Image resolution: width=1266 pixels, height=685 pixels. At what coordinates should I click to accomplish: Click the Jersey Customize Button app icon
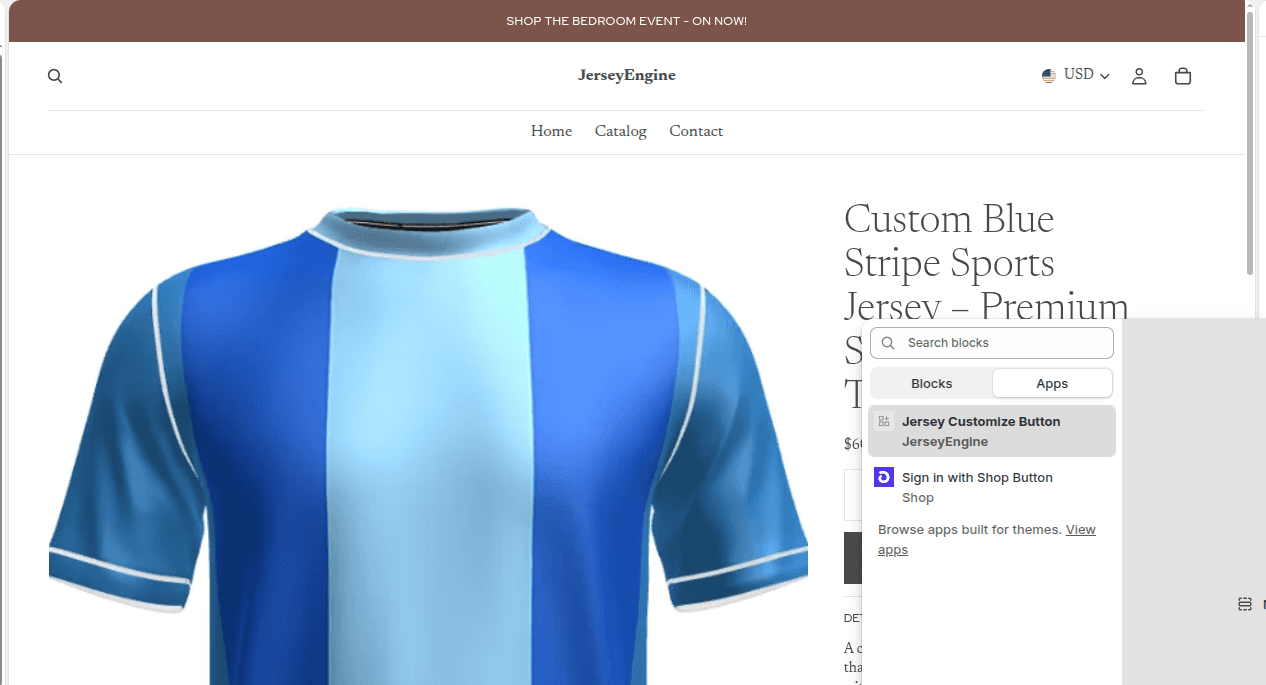(x=884, y=422)
